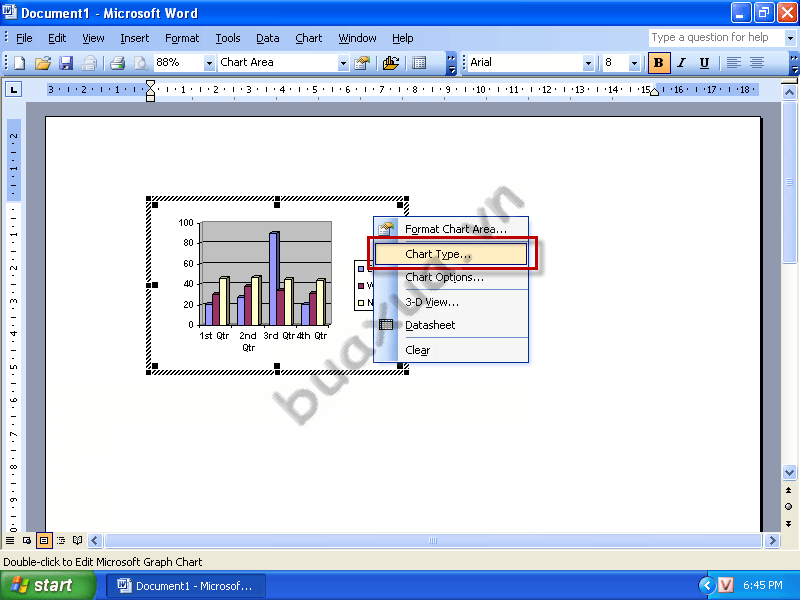Click the Print icon in the toolbar
Image resolution: width=800 pixels, height=600 pixels.
[x=117, y=63]
